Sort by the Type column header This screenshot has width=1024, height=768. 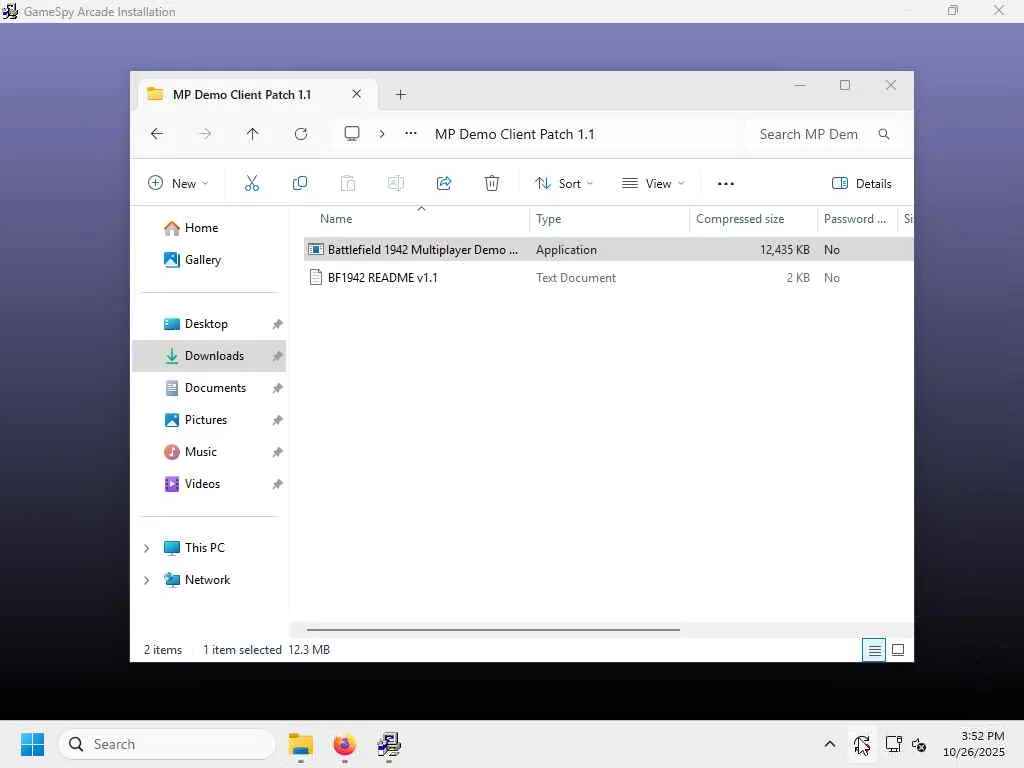pyautogui.click(x=549, y=219)
